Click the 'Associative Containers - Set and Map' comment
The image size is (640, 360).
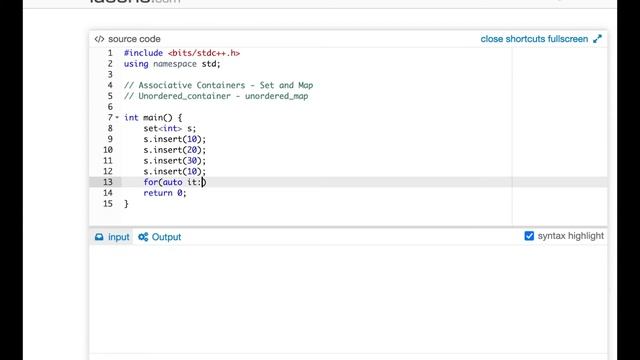pyautogui.click(x=218, y=85)
